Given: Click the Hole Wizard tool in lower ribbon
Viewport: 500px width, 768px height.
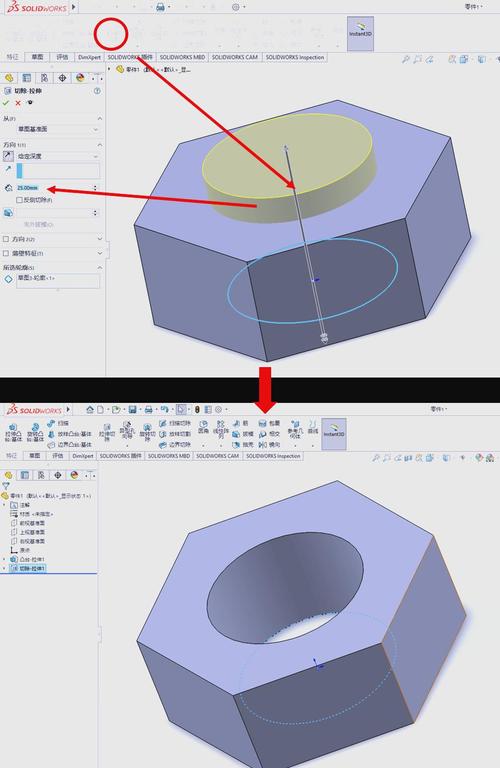Looking at the screenshot, I should 127,431.
